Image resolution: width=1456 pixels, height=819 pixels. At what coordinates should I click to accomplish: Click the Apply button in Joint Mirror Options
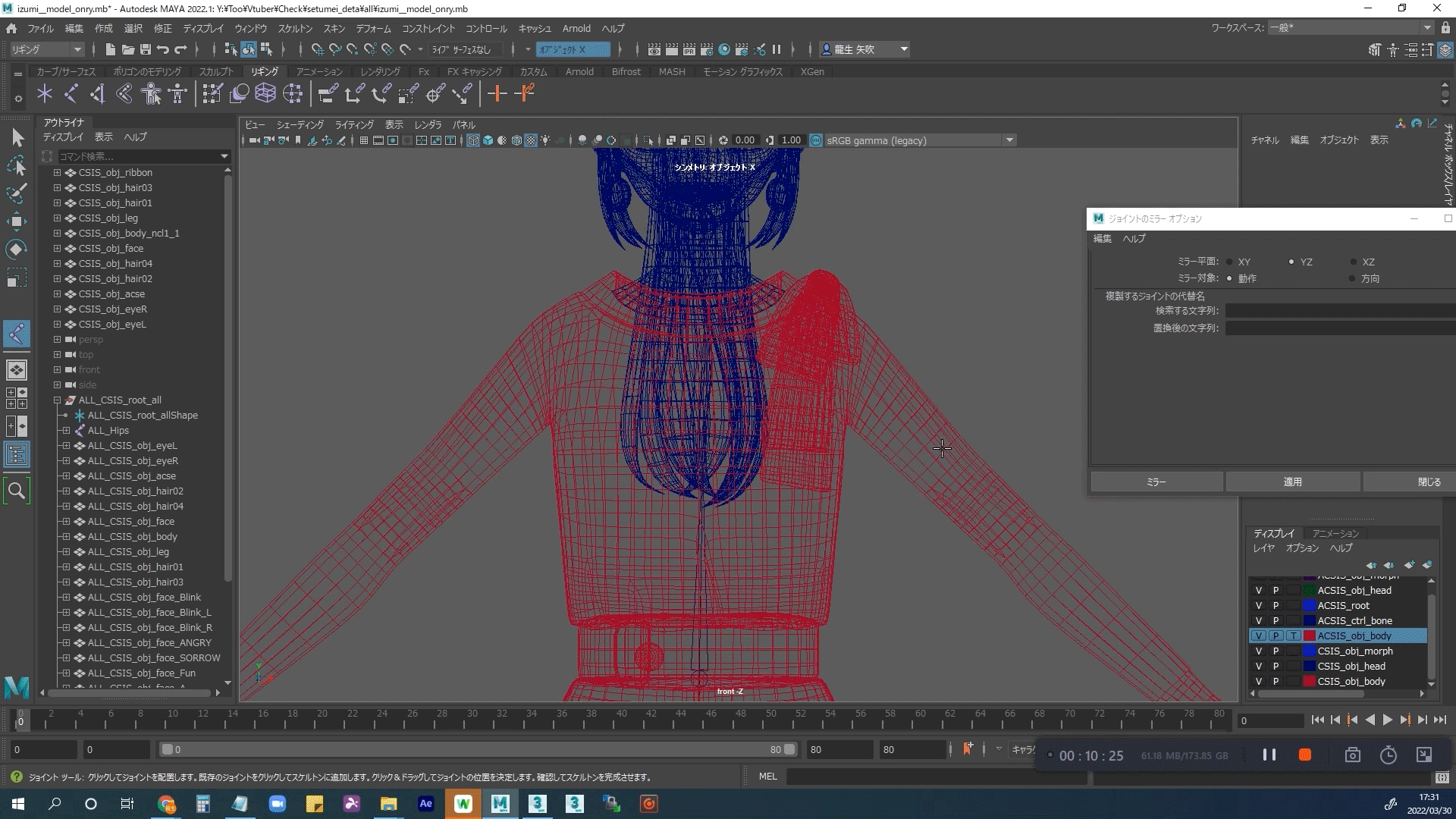(1291, 481)
